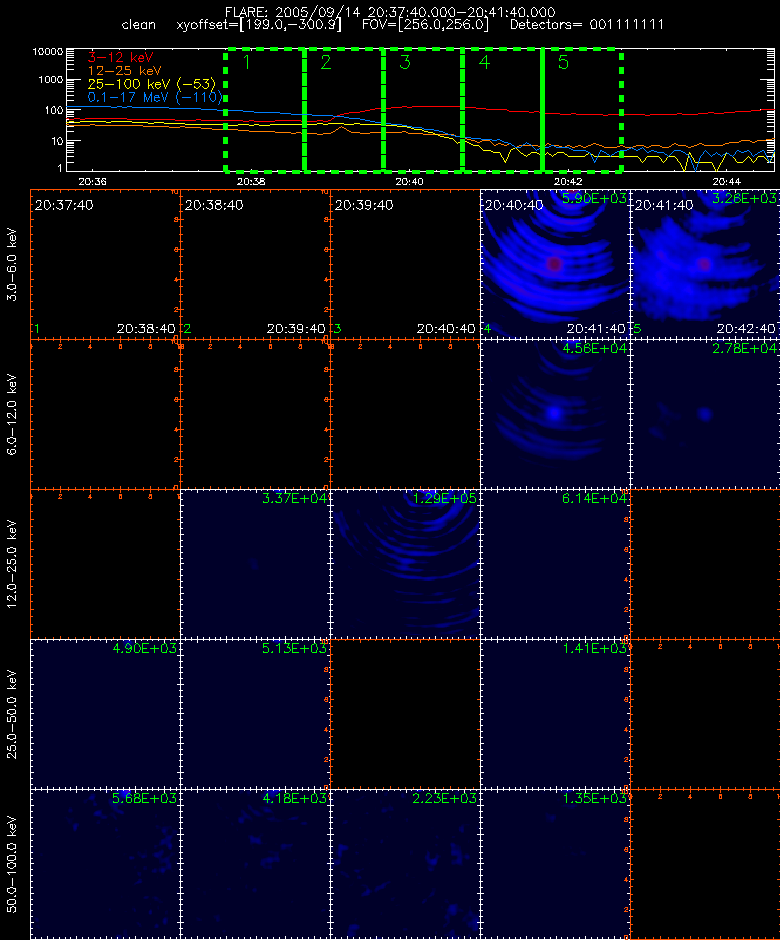Click the 20:38 time axis label
This screenshot has height=940, width=780.
pyautogui.click(x=251, y=181)
